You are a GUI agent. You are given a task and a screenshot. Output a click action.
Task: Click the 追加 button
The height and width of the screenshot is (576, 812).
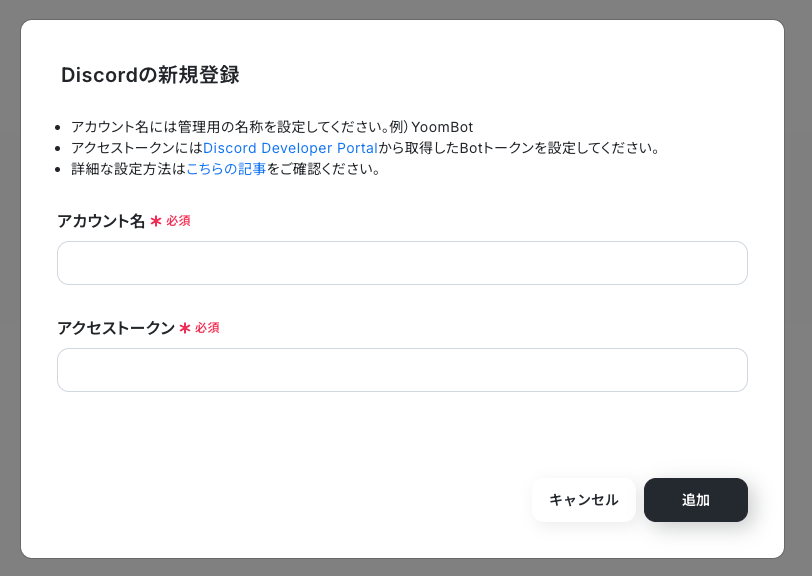[695, 500]
